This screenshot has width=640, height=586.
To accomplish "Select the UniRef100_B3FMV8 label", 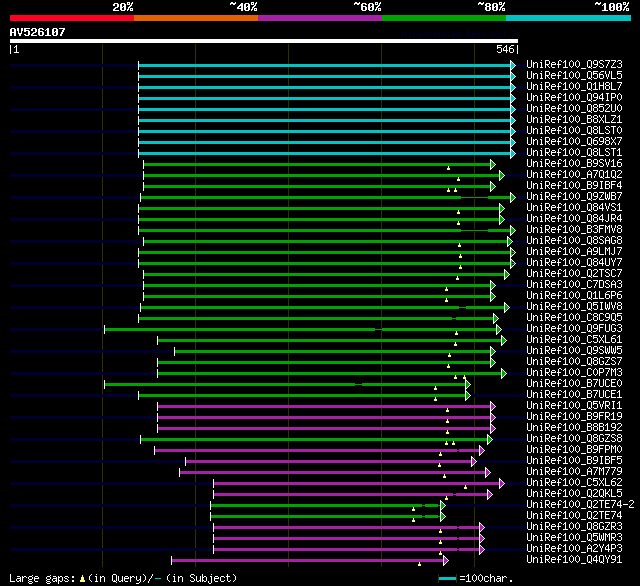I will click(574, 230).
